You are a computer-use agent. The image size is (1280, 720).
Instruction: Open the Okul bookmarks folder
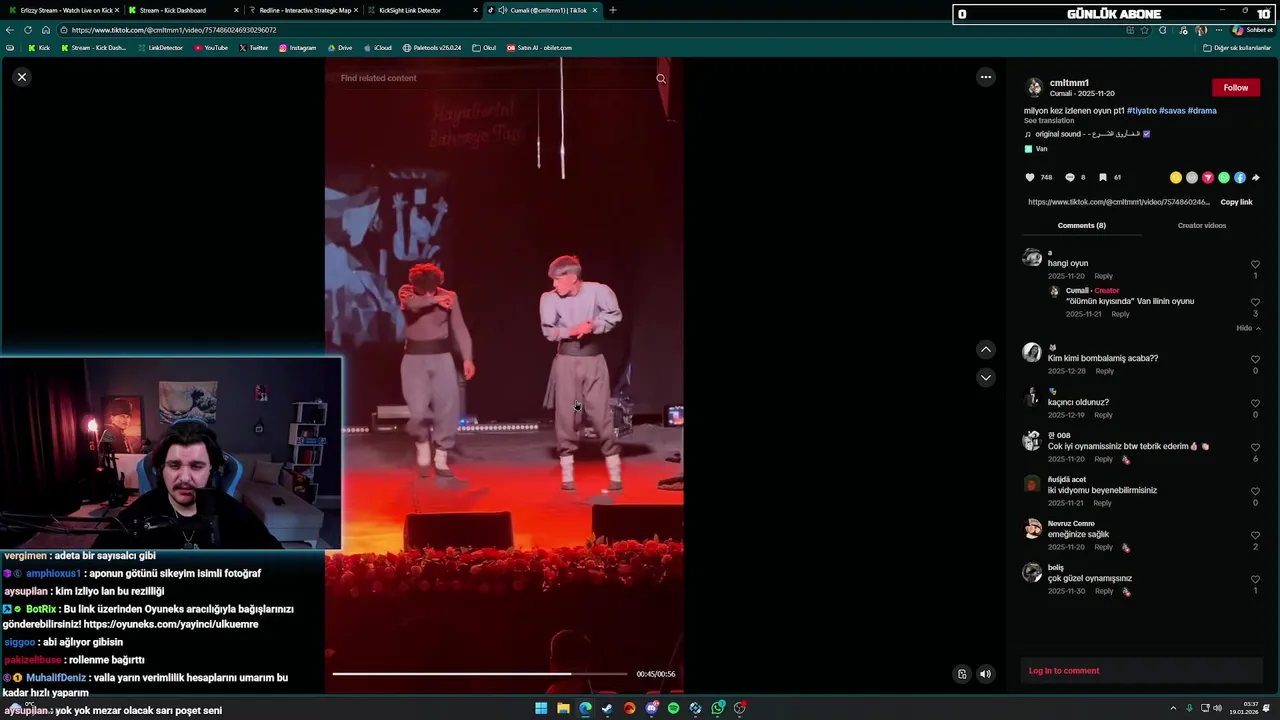[485, 48]
